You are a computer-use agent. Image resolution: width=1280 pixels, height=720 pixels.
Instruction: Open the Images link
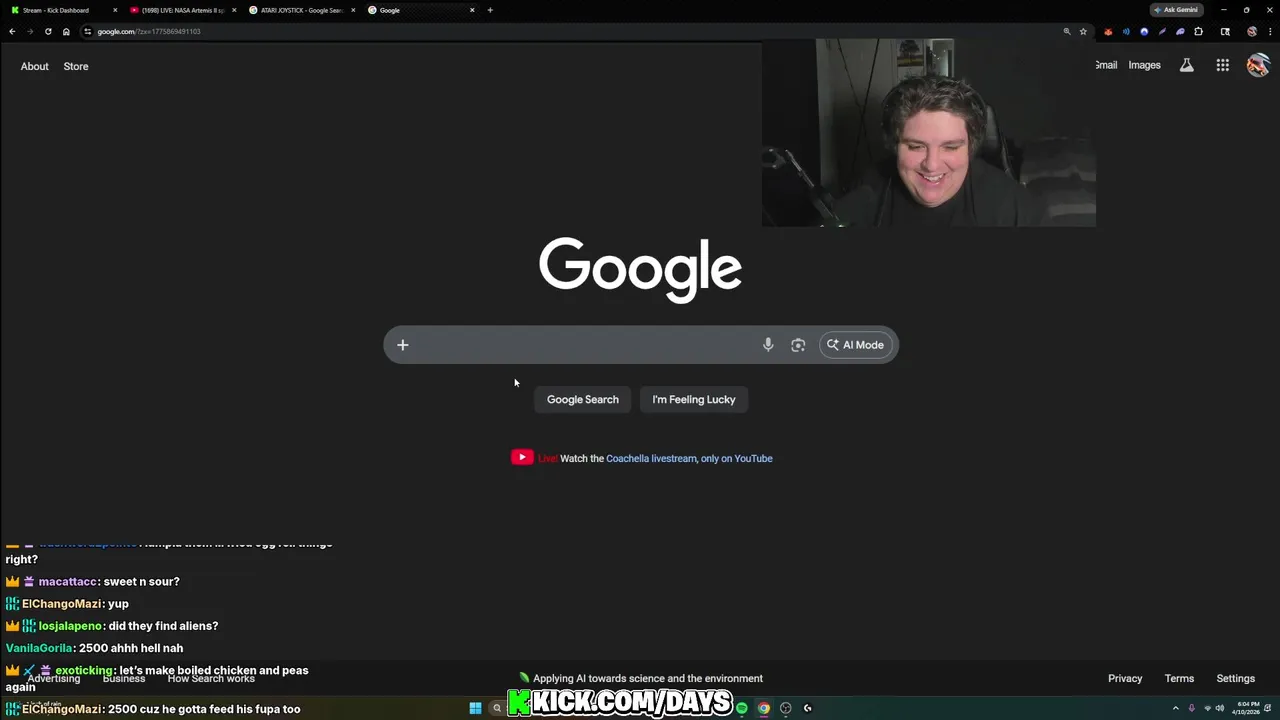[x=1145, y=65]
